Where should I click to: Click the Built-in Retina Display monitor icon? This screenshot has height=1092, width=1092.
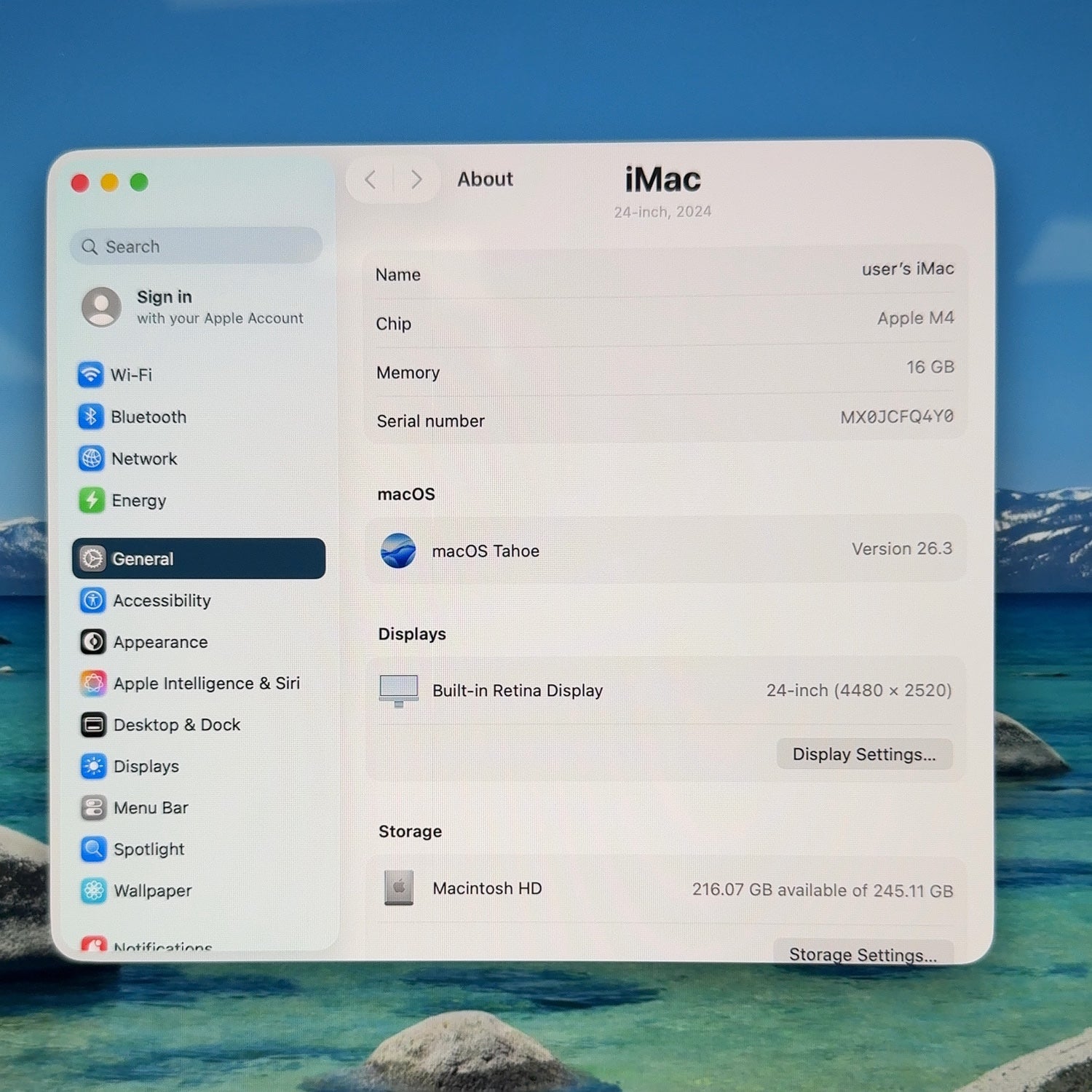pyautogui.click(x=399, y=691)
